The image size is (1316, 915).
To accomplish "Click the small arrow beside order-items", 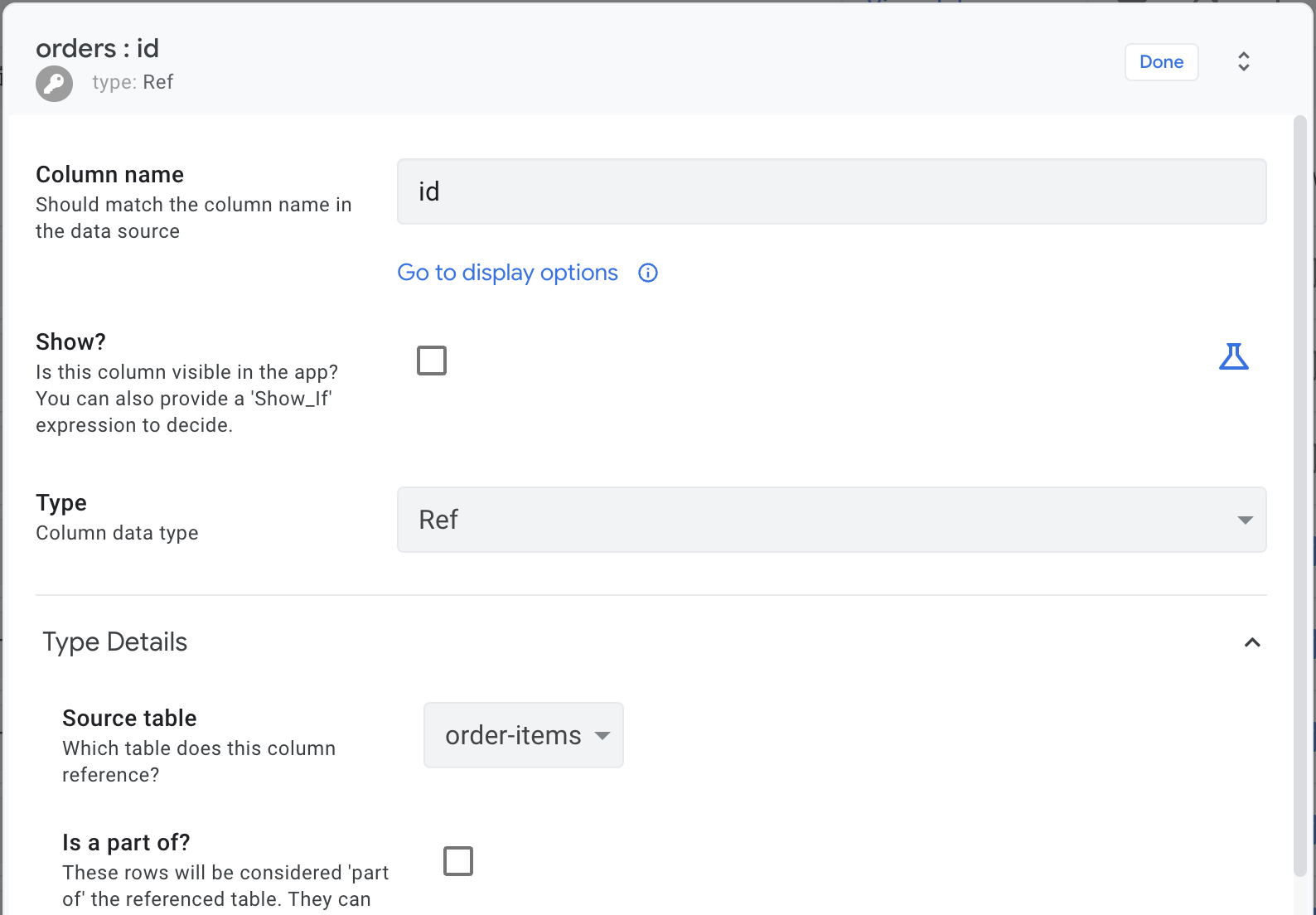I will tap(602, 736).
